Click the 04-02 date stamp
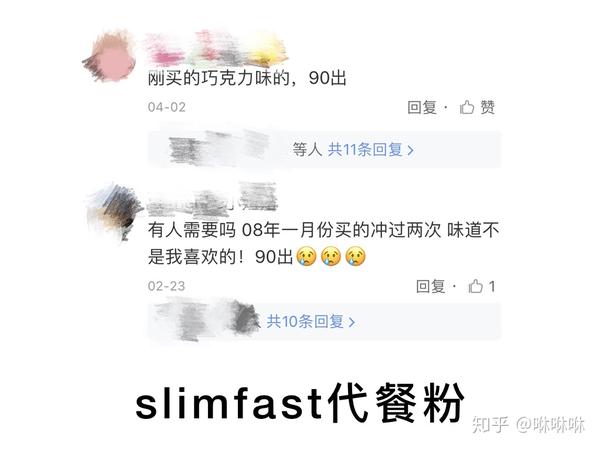 (166, 107)
